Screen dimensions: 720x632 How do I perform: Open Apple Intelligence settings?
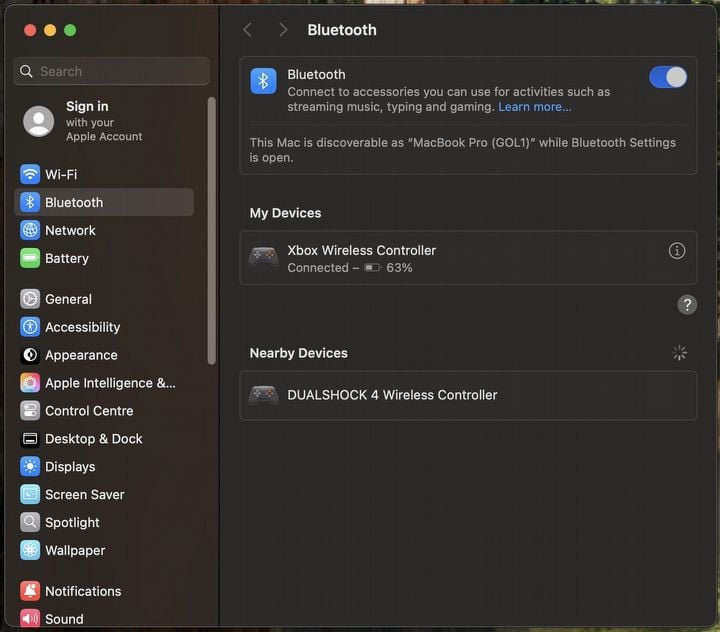[x=109, y=383]
